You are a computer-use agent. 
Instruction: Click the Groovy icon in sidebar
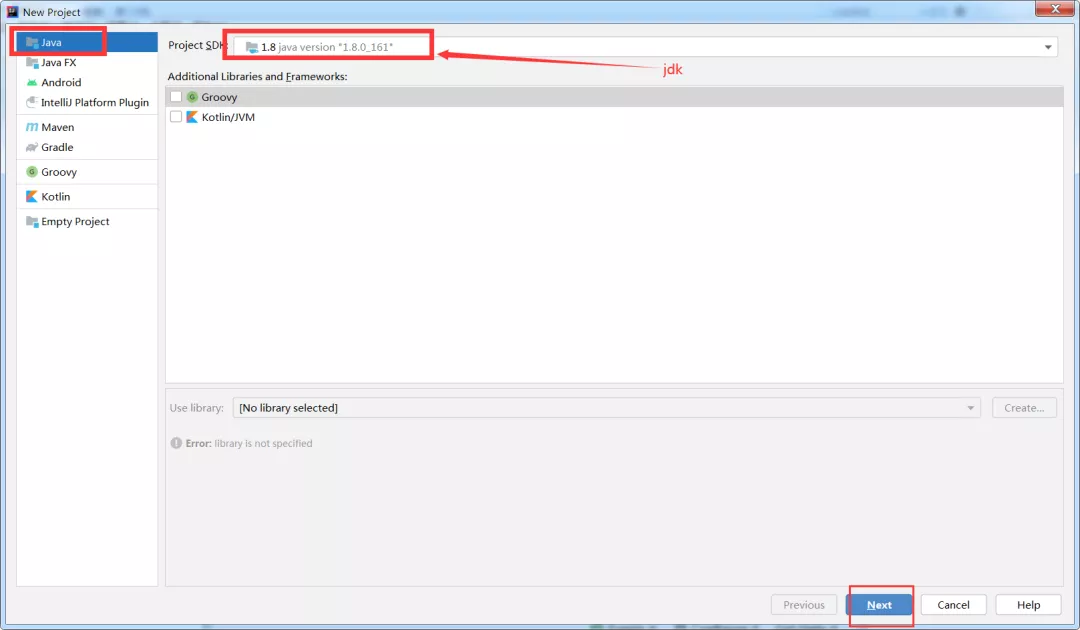(32, 172)
